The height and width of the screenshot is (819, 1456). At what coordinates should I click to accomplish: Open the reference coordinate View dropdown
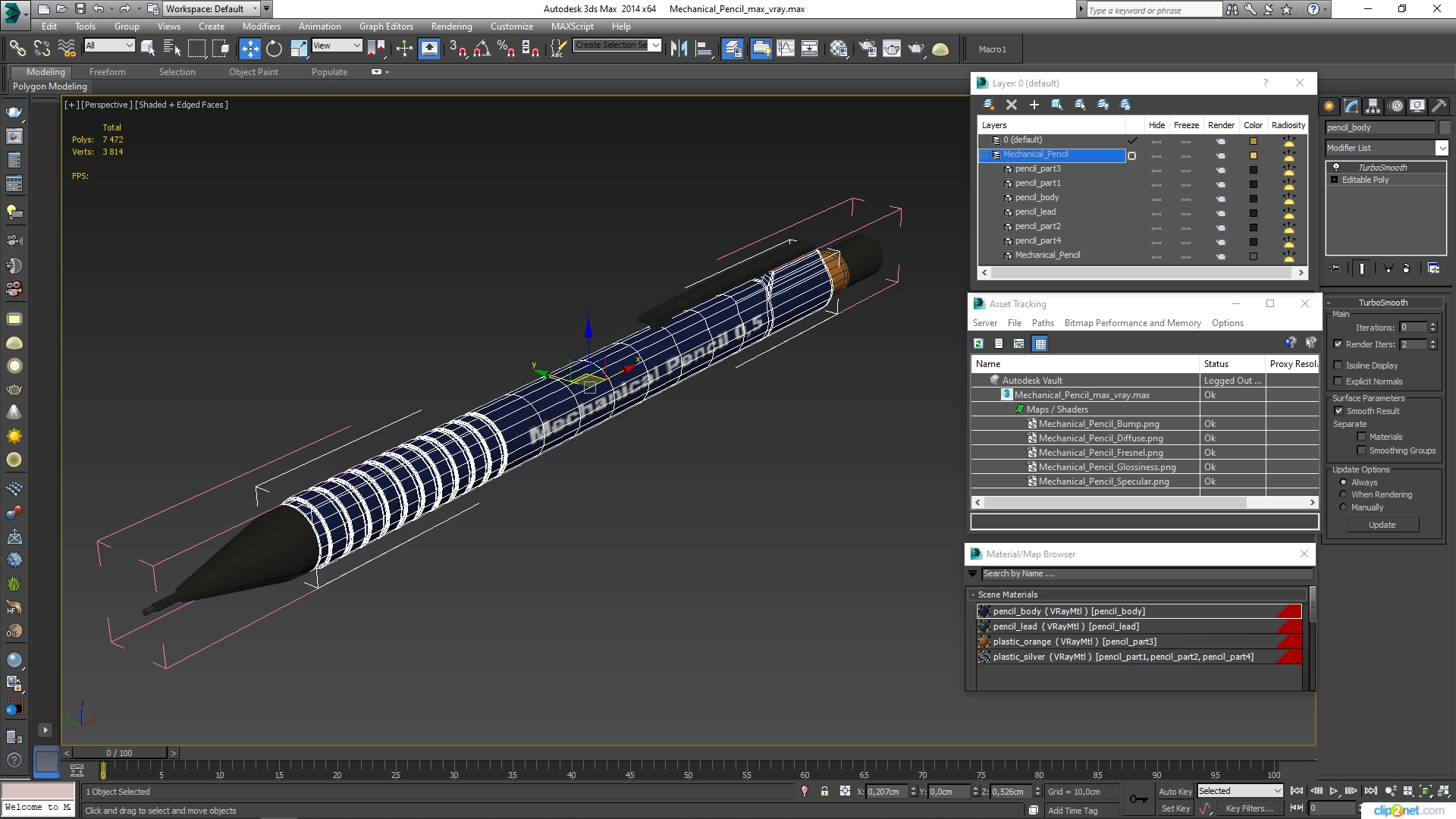pos(337,45)
